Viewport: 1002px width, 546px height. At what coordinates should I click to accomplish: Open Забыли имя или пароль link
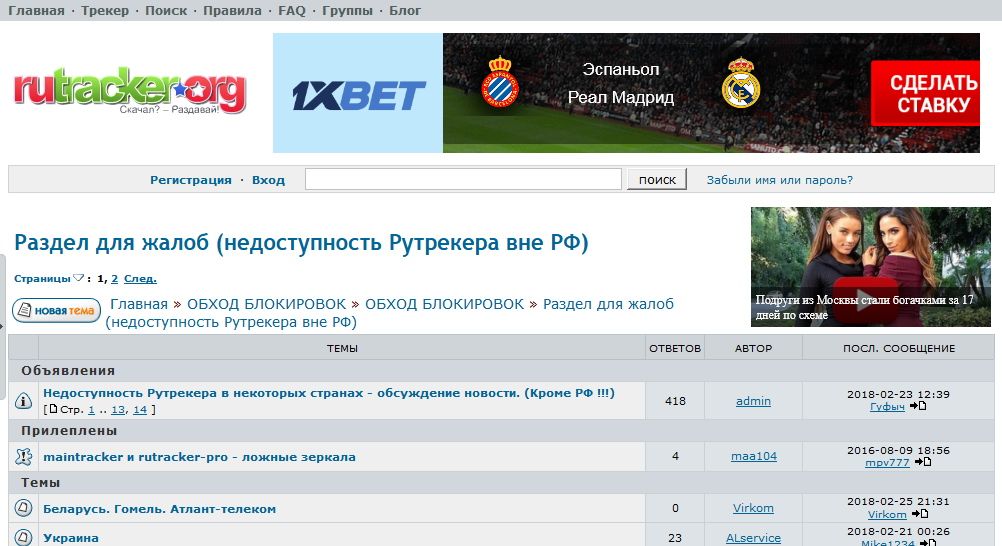(780, 180)
